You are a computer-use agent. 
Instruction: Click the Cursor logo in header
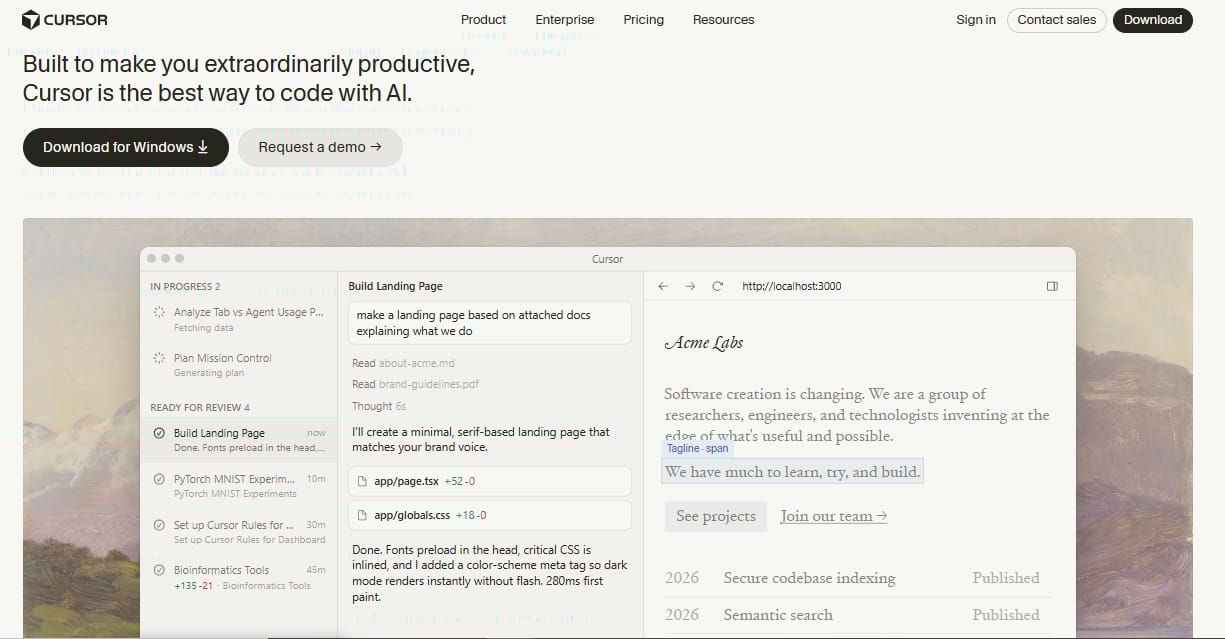tap(65, 20)
